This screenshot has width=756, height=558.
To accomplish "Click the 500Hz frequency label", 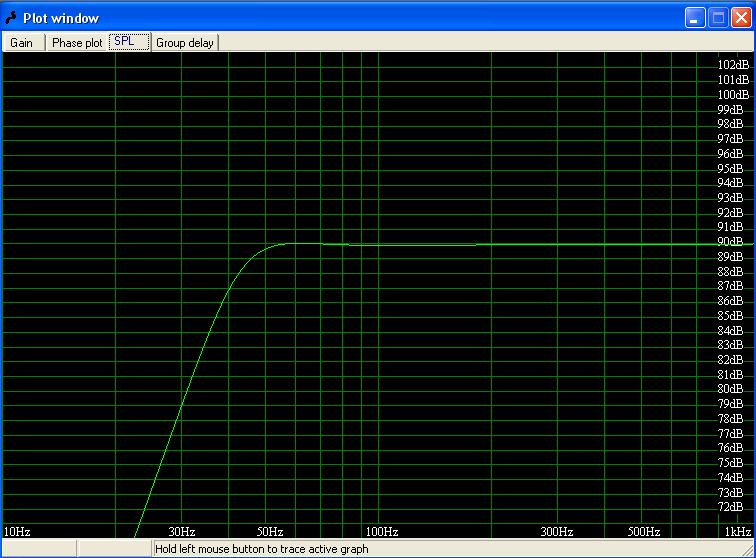I will tap(644, 531).
